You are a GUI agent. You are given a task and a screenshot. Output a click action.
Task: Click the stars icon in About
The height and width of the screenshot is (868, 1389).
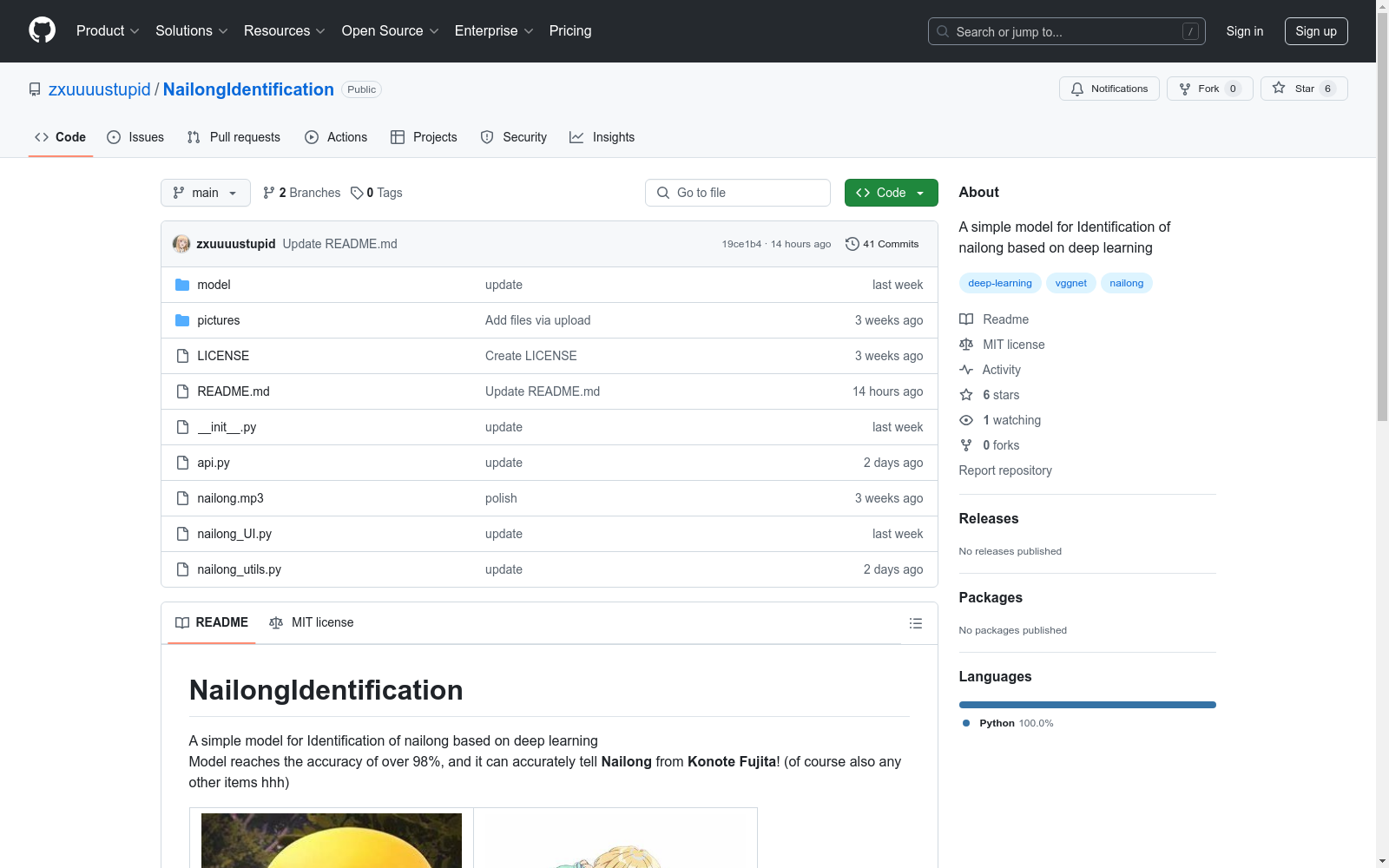[966, 395]
